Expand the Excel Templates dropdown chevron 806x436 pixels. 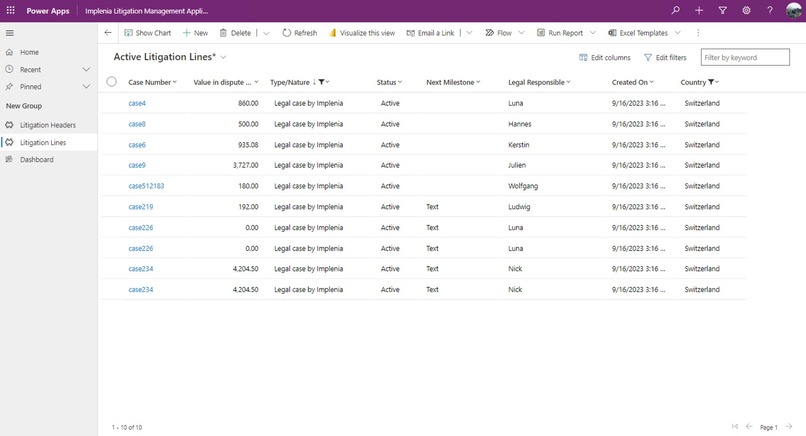click(677, 33)
